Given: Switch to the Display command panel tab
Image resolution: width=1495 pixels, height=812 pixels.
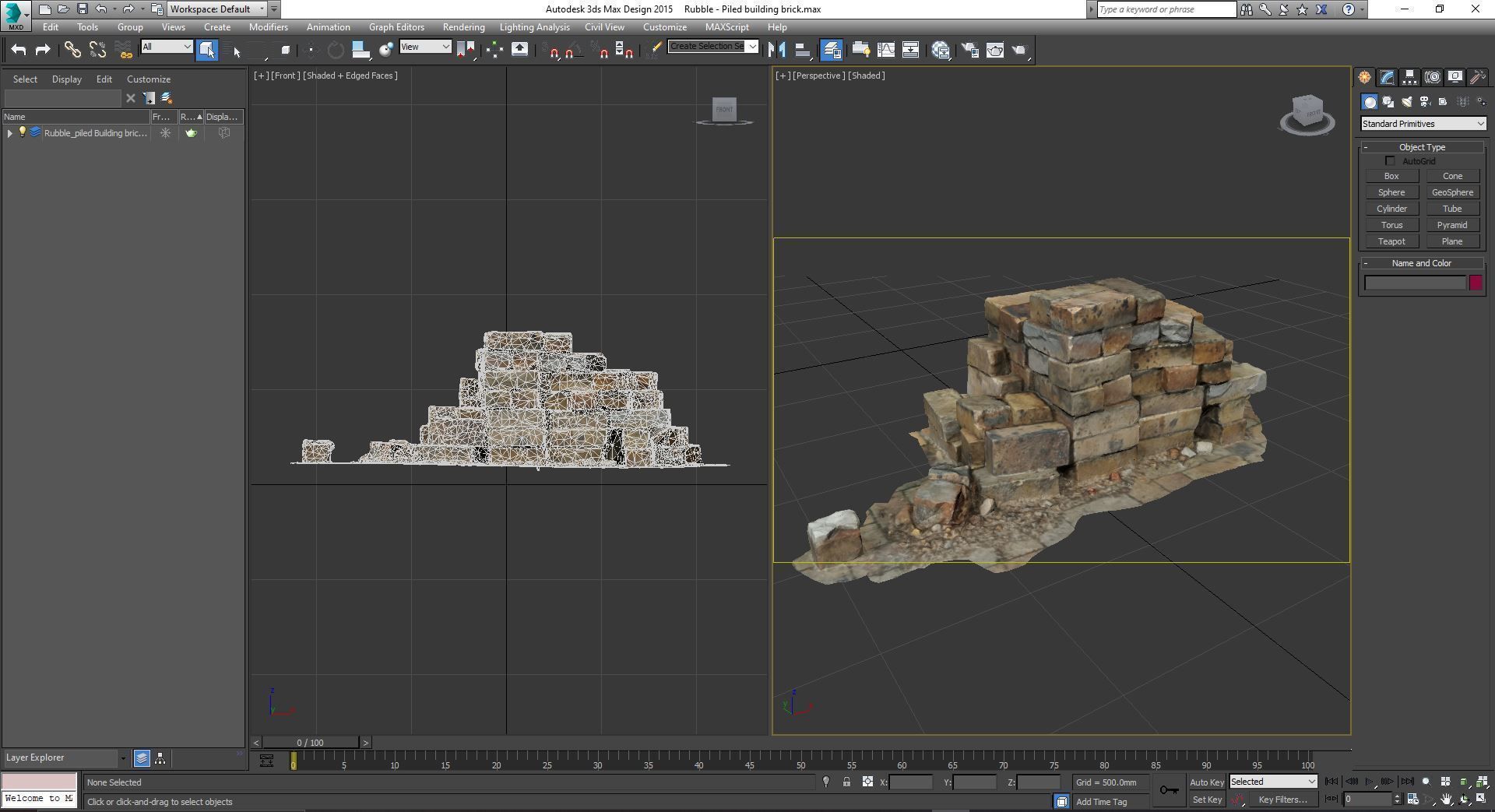Looking at the screenshot, I should pyautogui.click(x=1455, y=77).
